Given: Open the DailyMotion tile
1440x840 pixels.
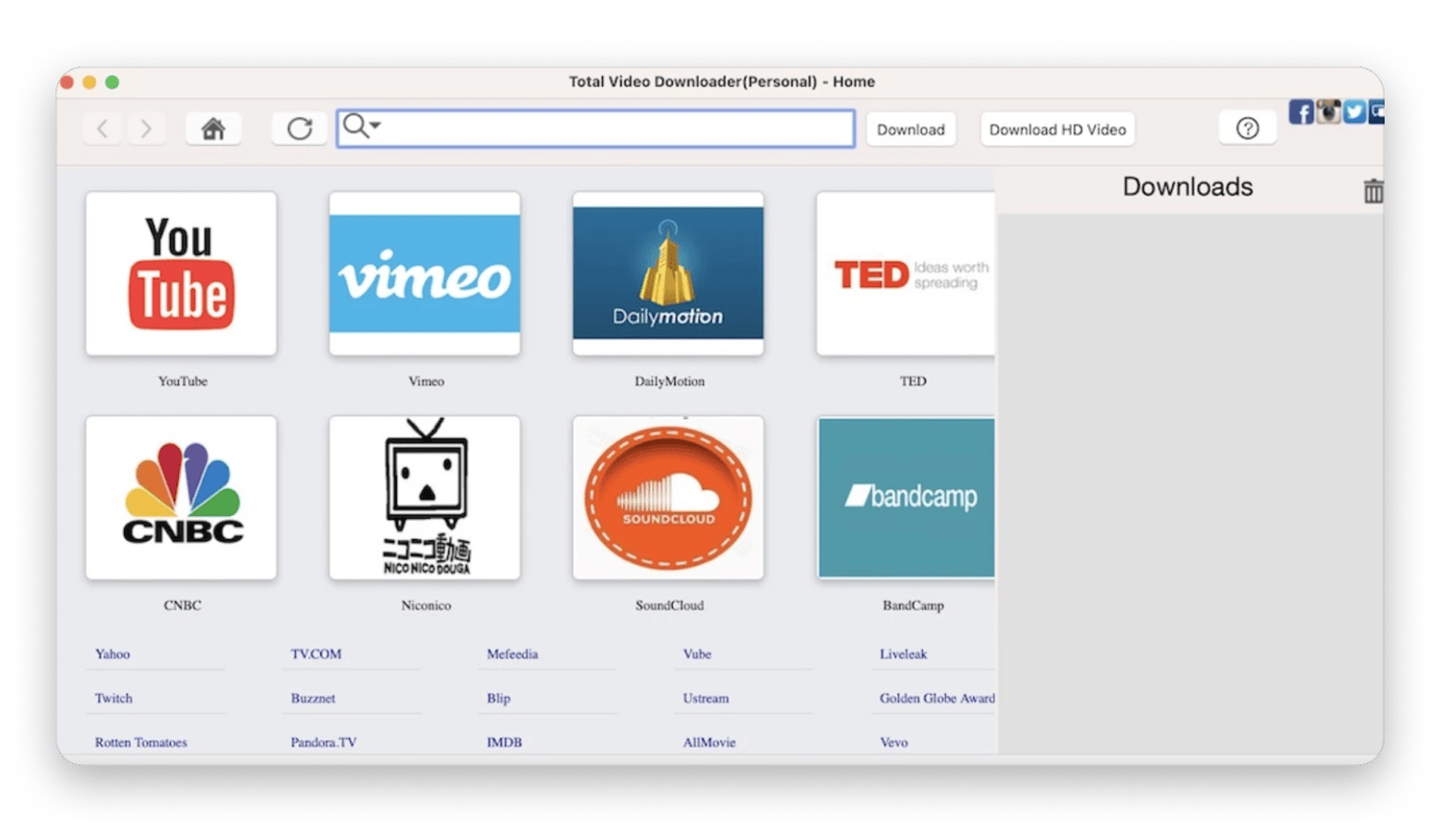Looking at the screenshot, I should pos(668,273).
